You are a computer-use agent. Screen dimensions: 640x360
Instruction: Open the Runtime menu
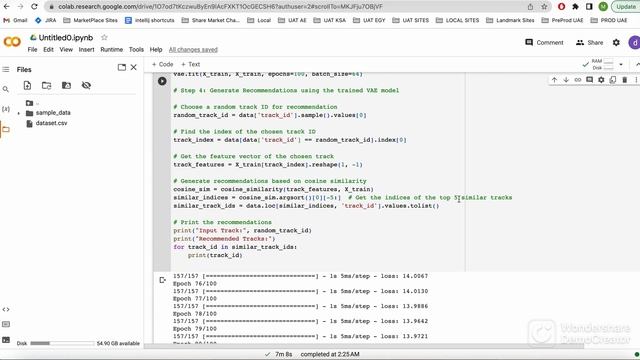(111, 49)
